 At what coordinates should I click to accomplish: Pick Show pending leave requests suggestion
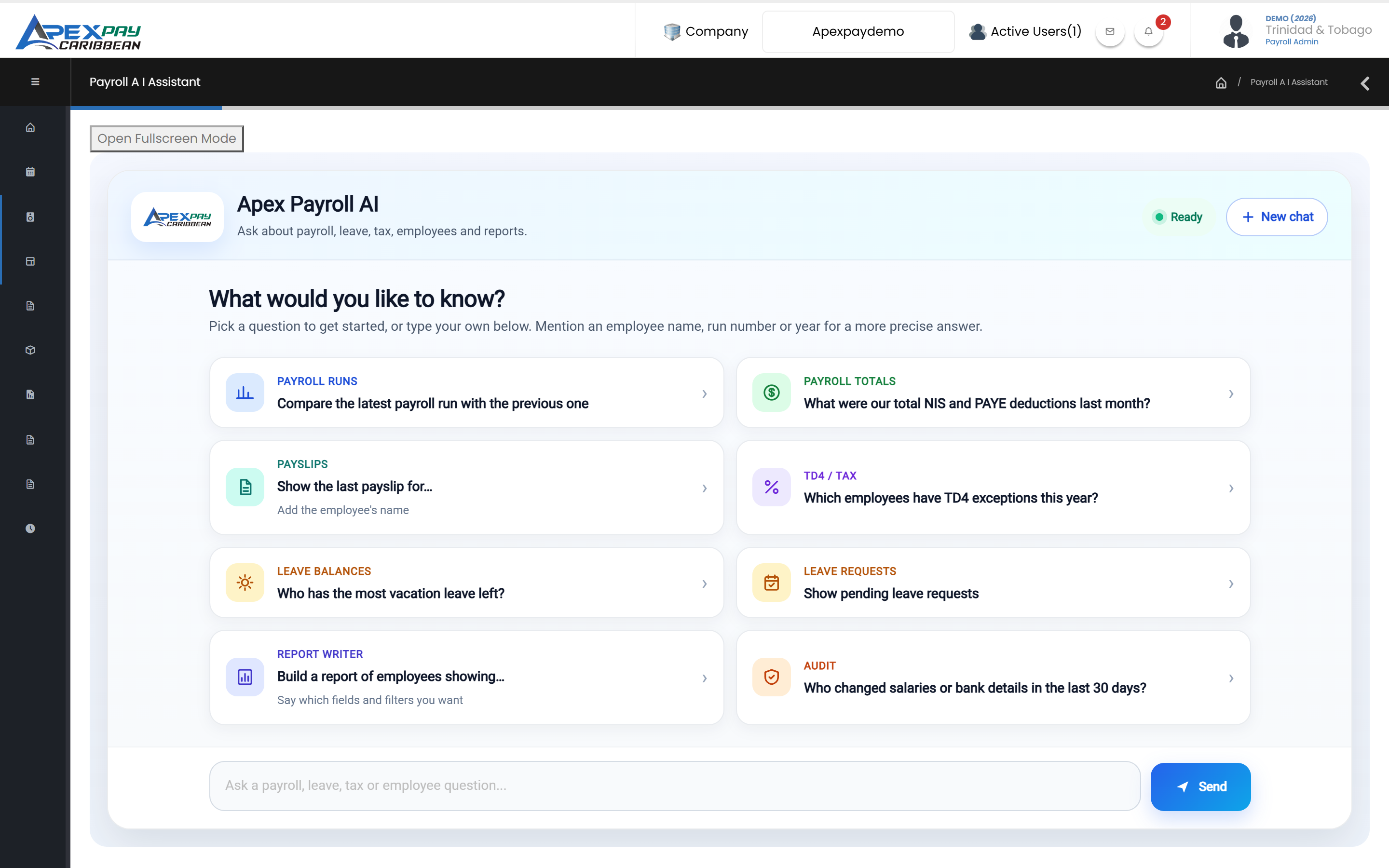point(993,583)
